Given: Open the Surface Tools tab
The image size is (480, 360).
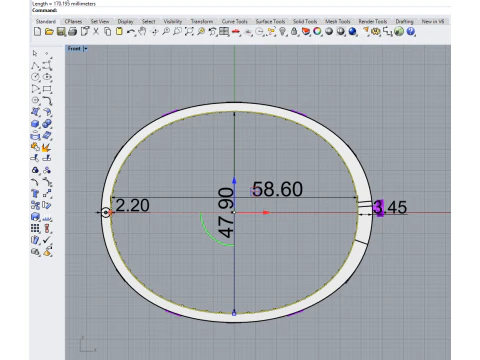Looking at the screenshot, I should (270, 21).
